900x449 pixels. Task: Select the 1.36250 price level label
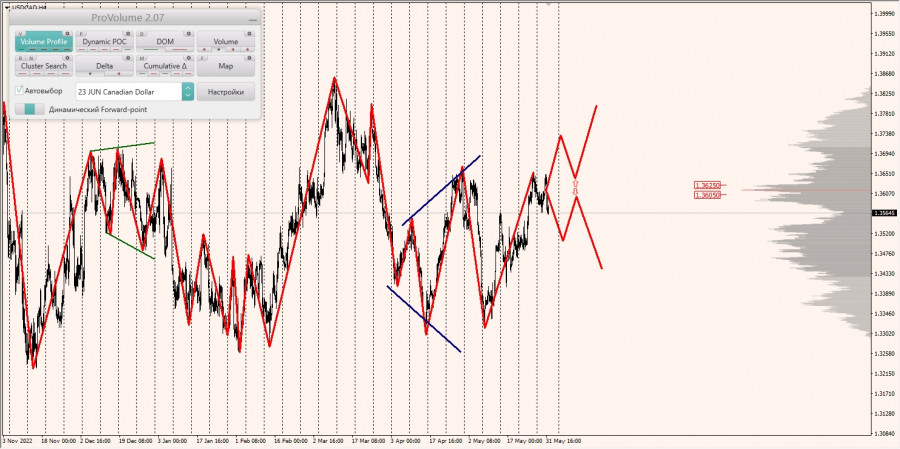[707, 185]
